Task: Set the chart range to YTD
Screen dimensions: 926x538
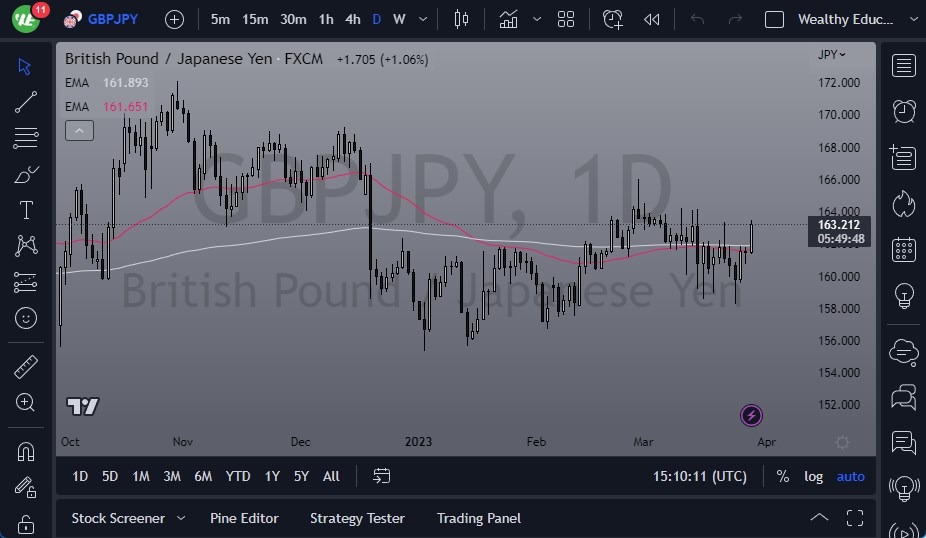Action: [x=238, y=476]
